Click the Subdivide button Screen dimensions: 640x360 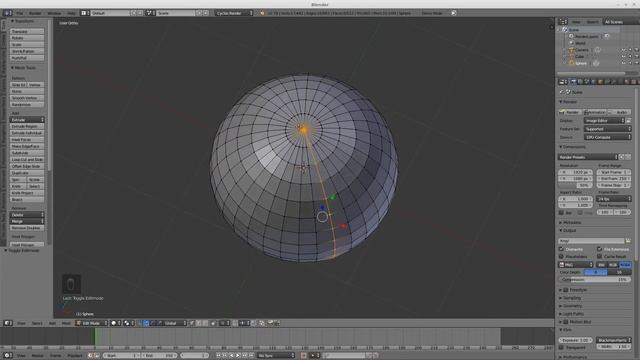(27, 153)
